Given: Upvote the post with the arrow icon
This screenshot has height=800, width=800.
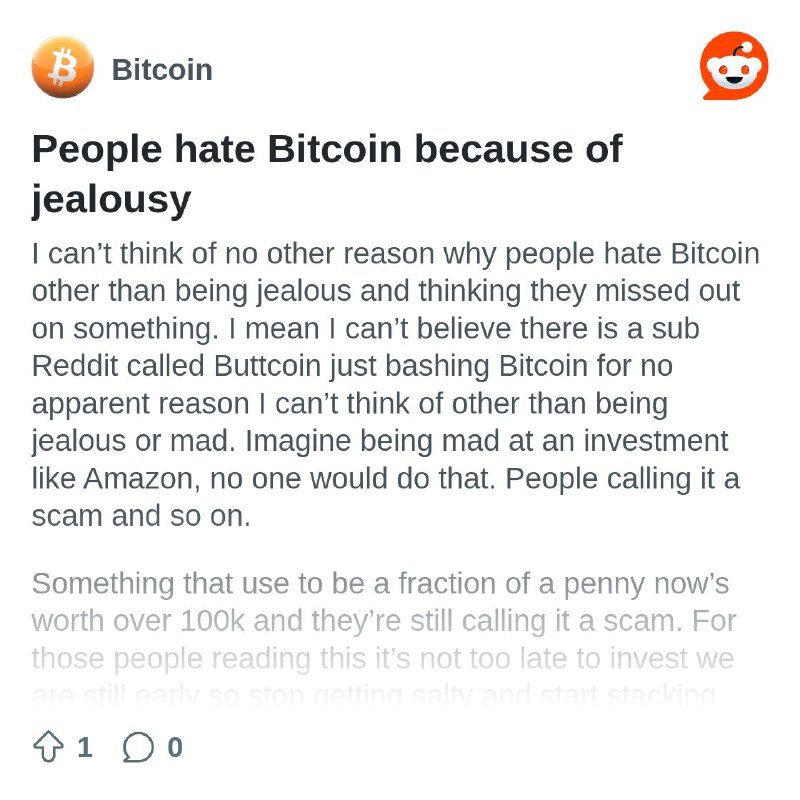Looking at the screenshot, I should (48, 746).
